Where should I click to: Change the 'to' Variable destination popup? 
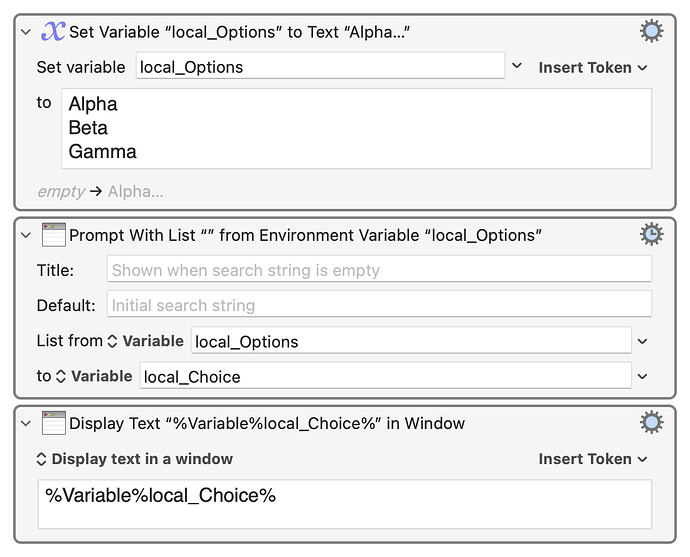(93, 376)
